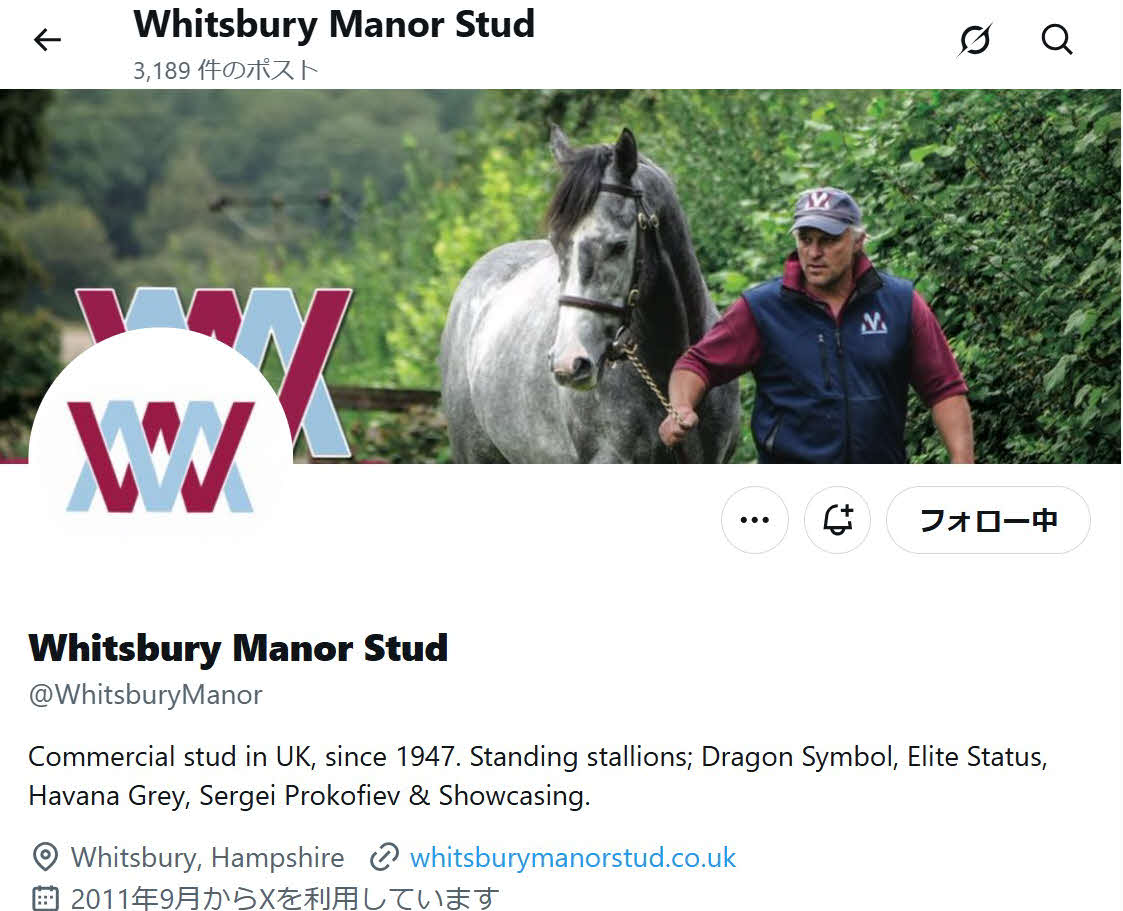Image resolution: width=1123 pixels, height=911 pixels.
Task: Click the 3,189 件のポスト count
Action: point(226,70)
